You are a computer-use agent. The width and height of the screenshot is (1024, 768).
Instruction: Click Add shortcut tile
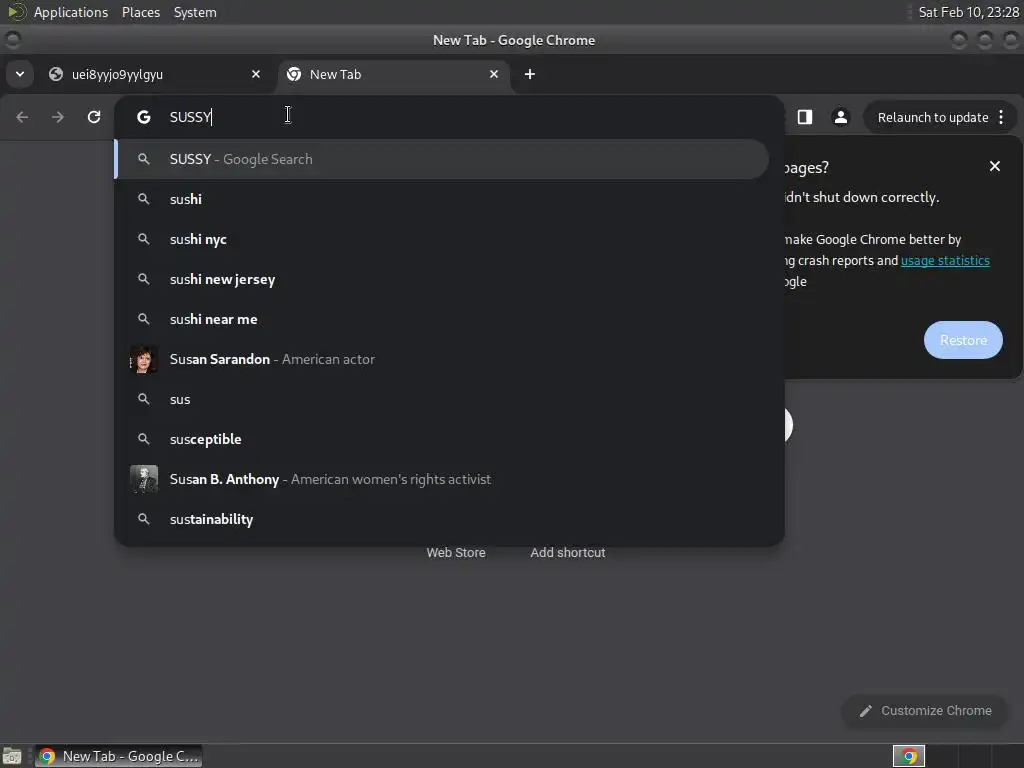(x=568, y=552)
